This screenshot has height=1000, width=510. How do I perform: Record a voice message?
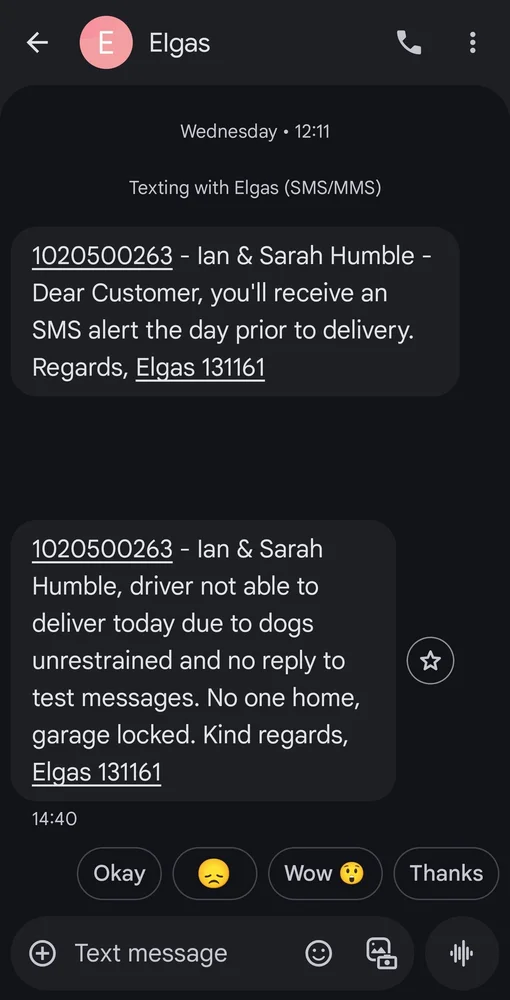[462, 953]
